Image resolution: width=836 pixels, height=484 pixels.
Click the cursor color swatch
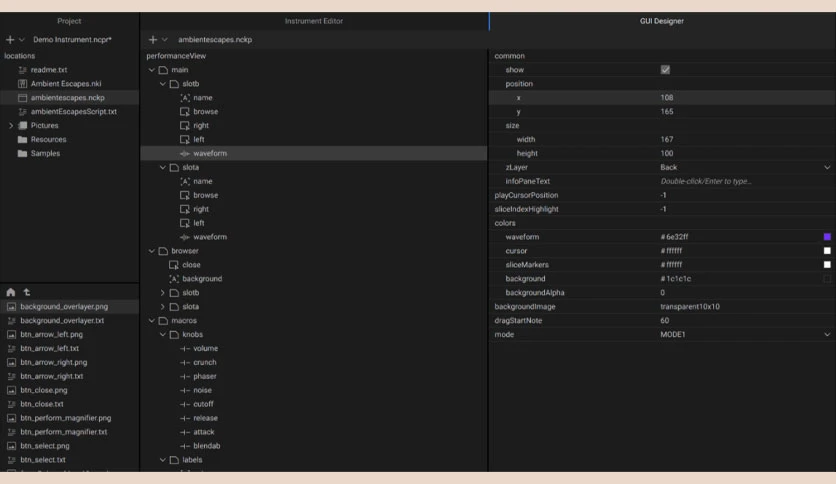tap(827, 251)
